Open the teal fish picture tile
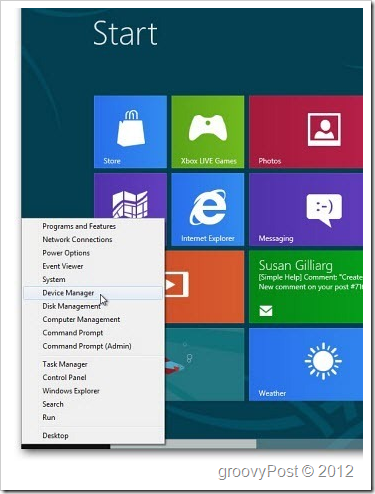 [x=205, y=364]
